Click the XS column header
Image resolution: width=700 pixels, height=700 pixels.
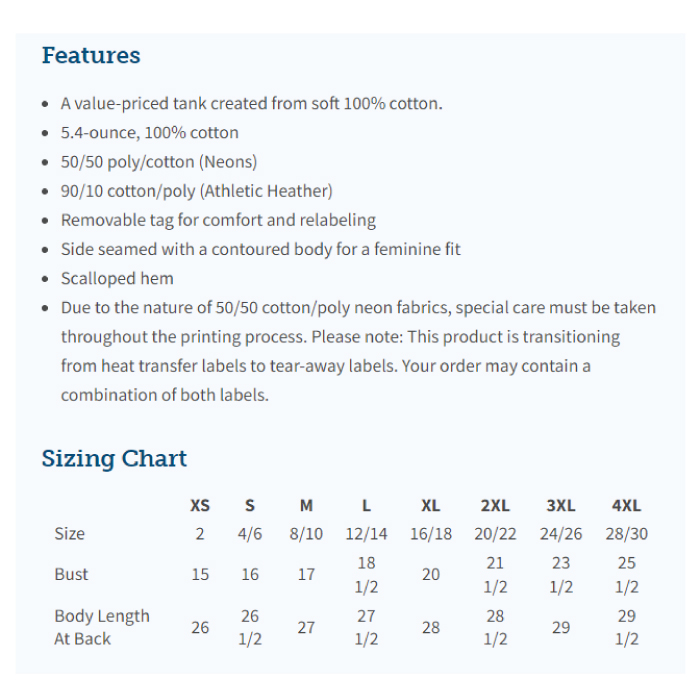click(200, 506)
